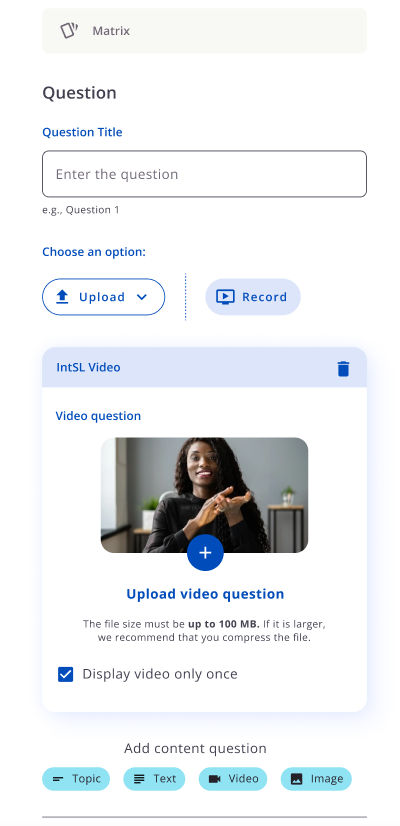The width and height of the screenshot is (400, 826).
Task: Add a Text content chip
Action: pyautogui.click(x=154, y=779)
